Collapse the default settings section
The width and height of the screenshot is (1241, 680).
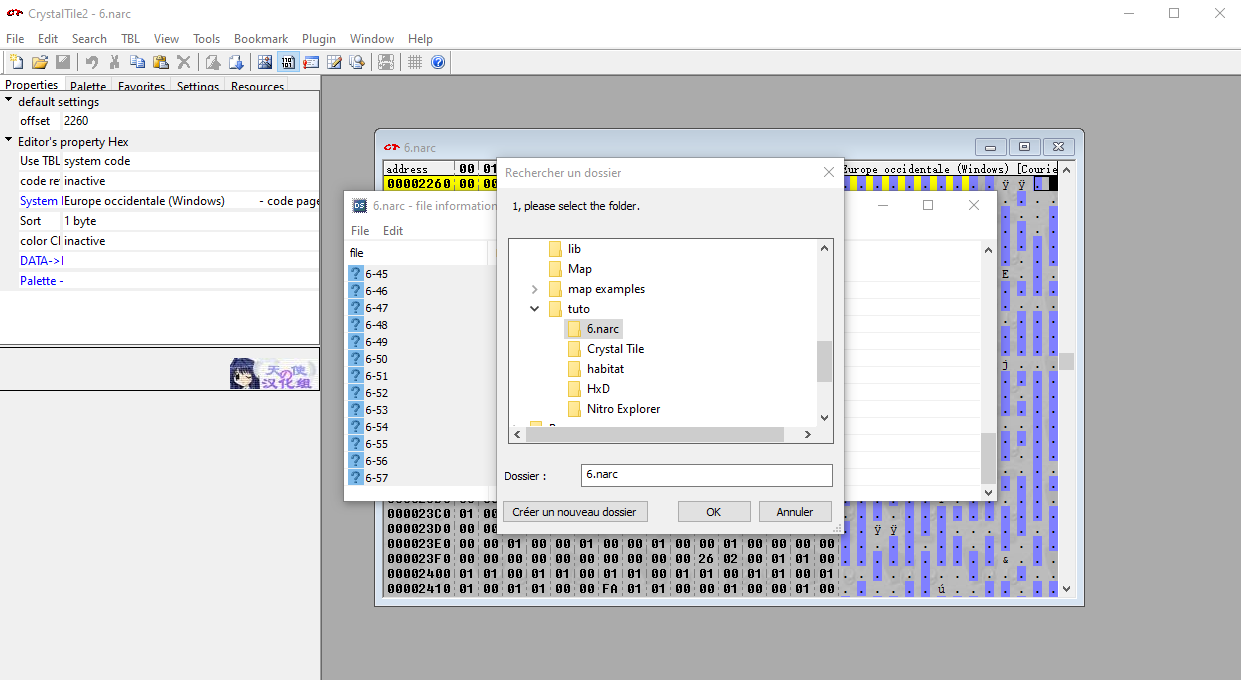pyautogui.click(x=9, y=101)
